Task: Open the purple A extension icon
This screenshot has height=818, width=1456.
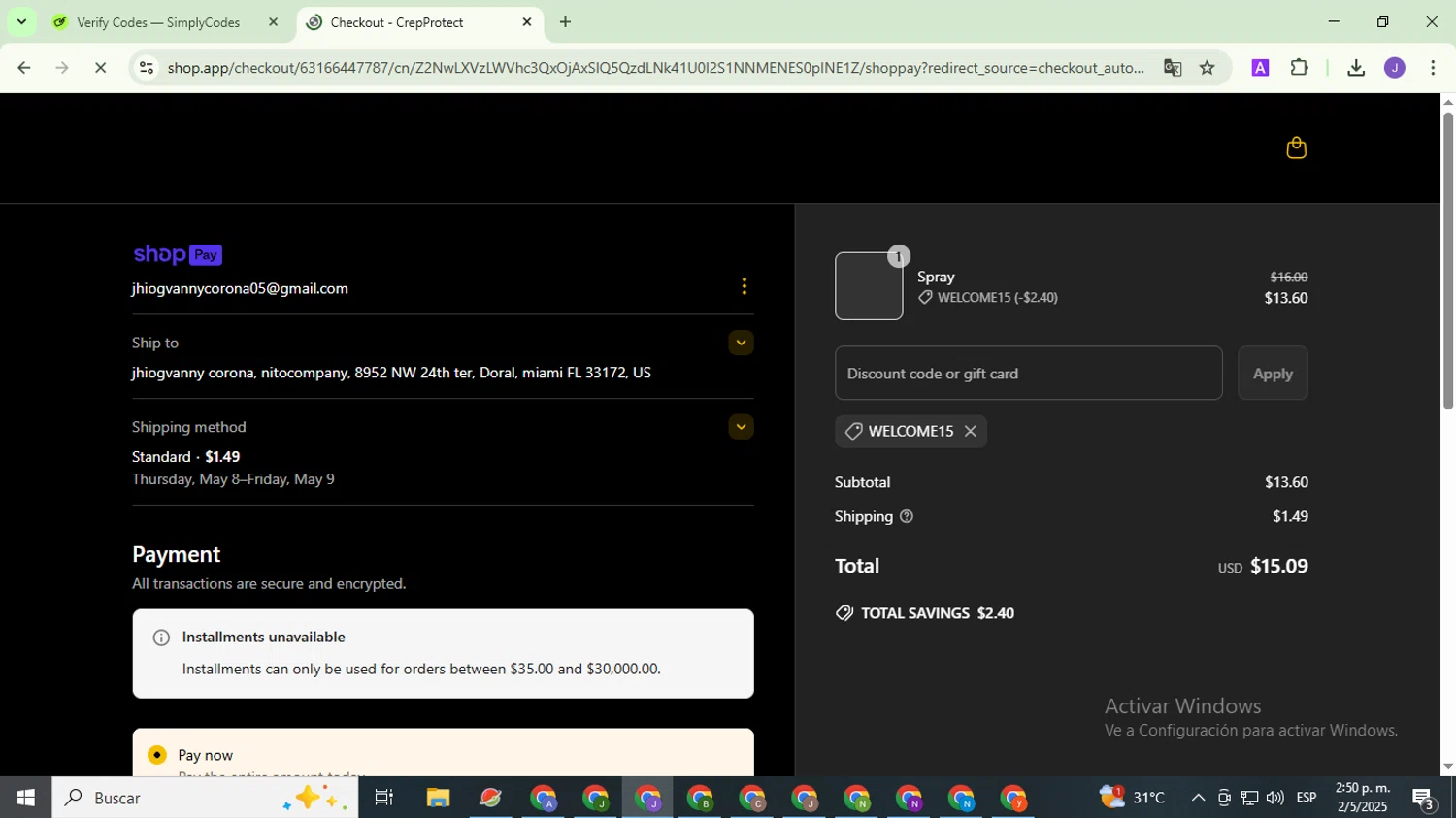Action: [1260, 68]
